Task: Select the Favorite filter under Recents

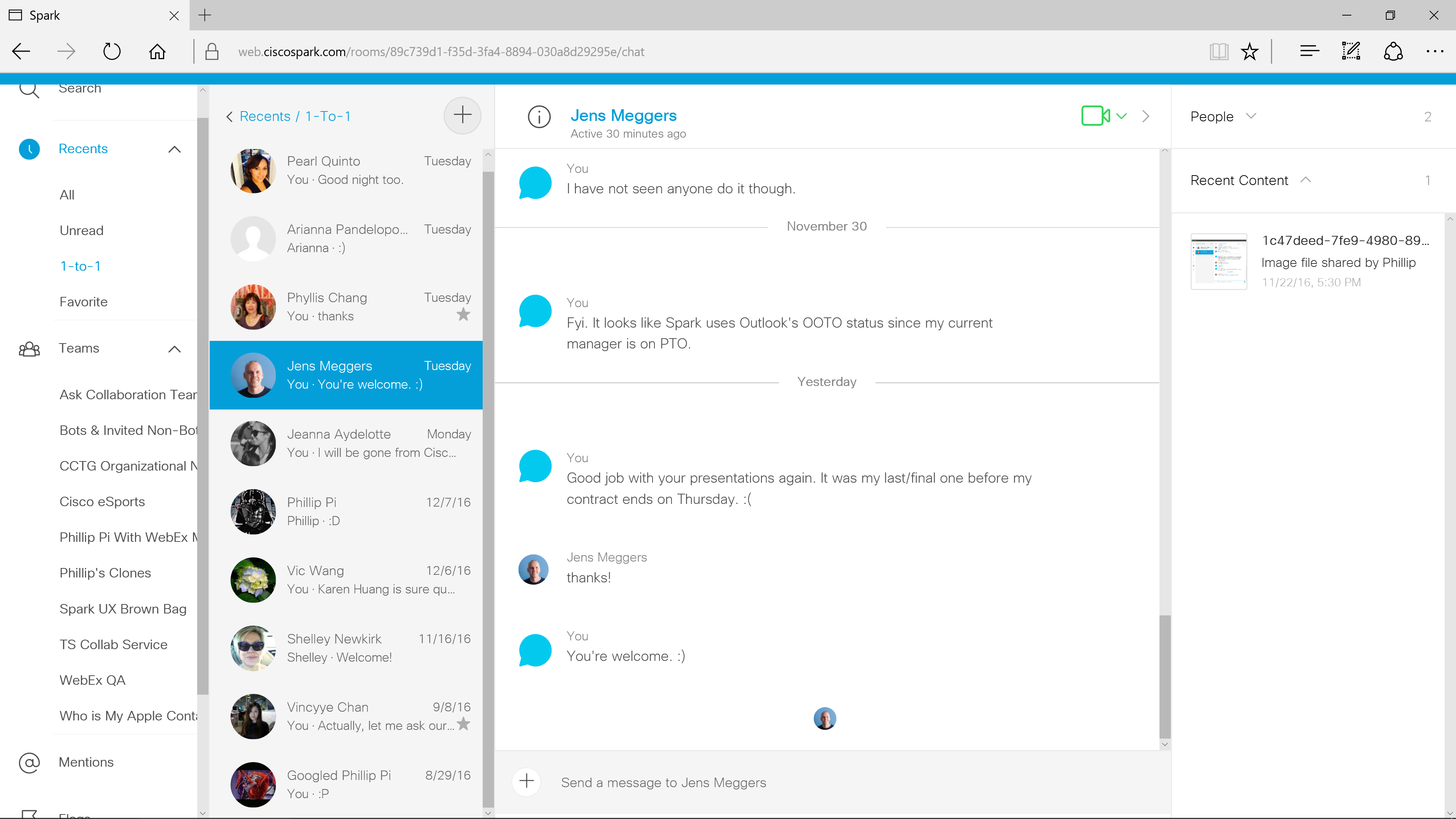Action: click(83, 302)
